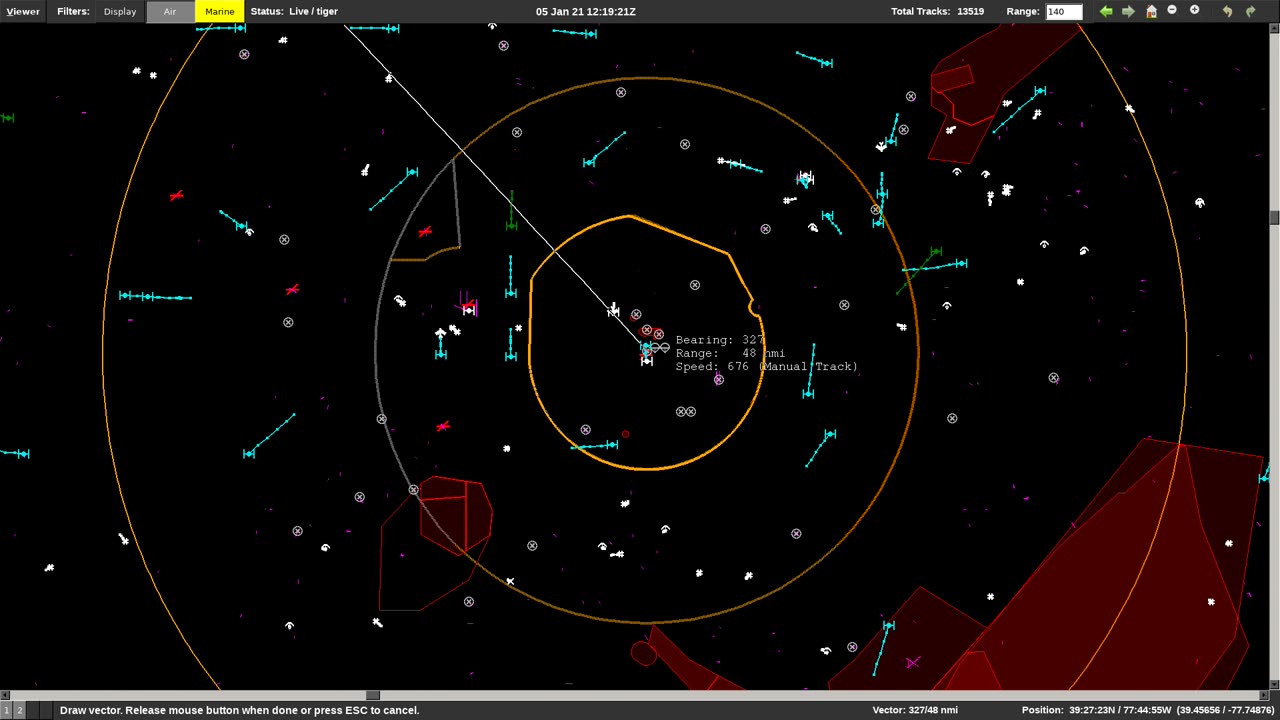Viewport: 1280px width, 720px height.
Task: Click the 'Status: Live / tiger' text
Action: tap(294, 12)
